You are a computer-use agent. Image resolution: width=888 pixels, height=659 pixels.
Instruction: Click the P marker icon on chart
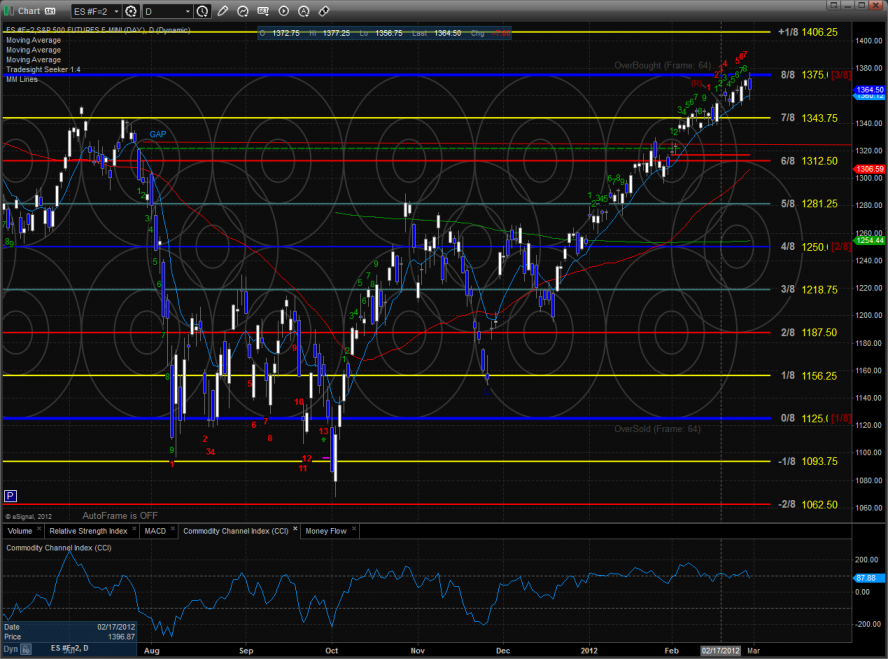[x=11, y=495]
